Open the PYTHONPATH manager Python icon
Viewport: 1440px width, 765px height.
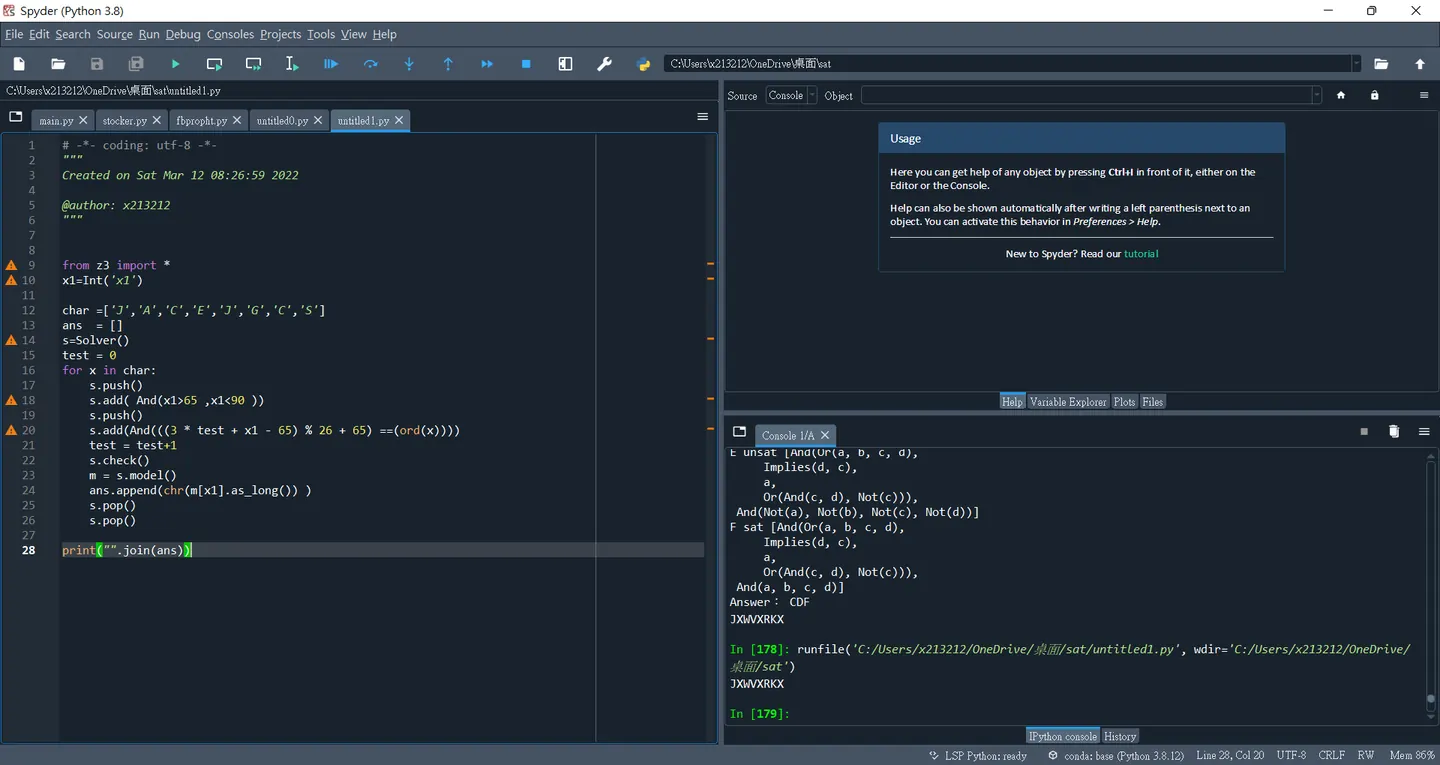pos(644,64)
